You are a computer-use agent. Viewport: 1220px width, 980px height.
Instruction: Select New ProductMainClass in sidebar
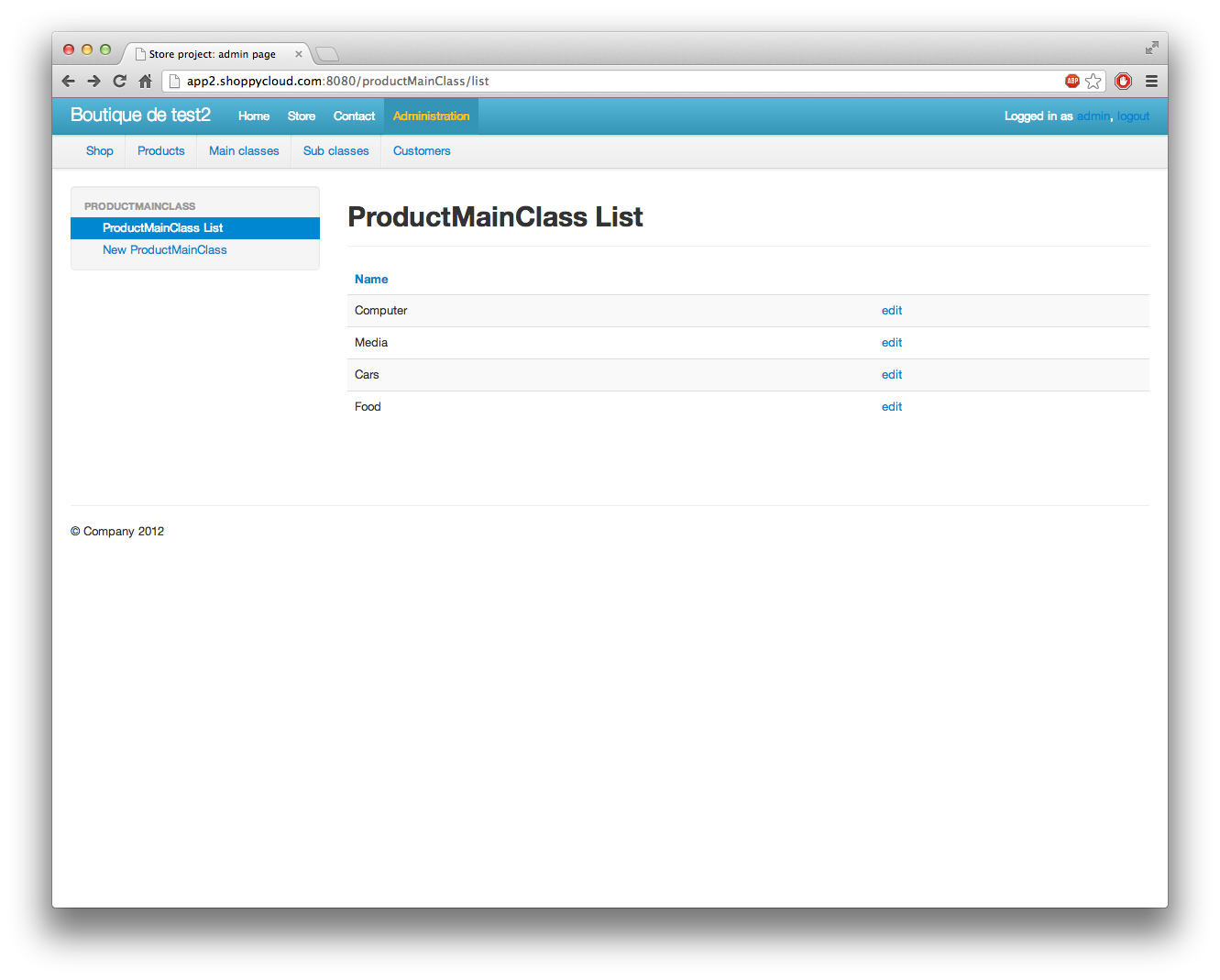(x=165, y=250)
